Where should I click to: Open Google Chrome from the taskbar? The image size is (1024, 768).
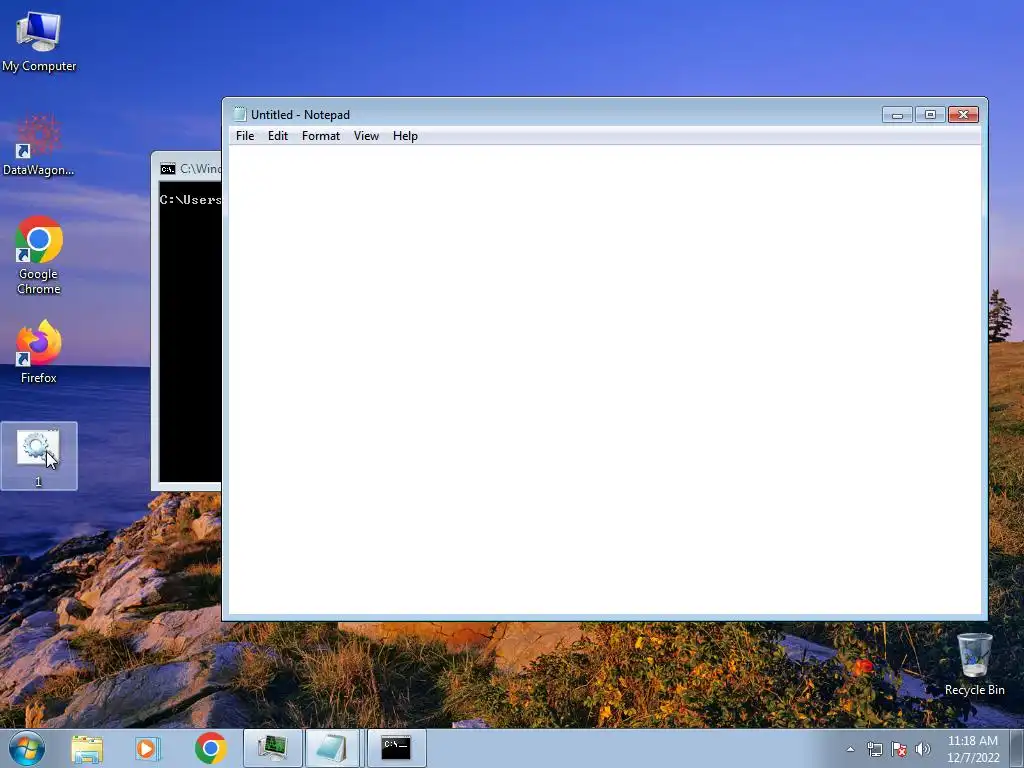pos(210,748)
